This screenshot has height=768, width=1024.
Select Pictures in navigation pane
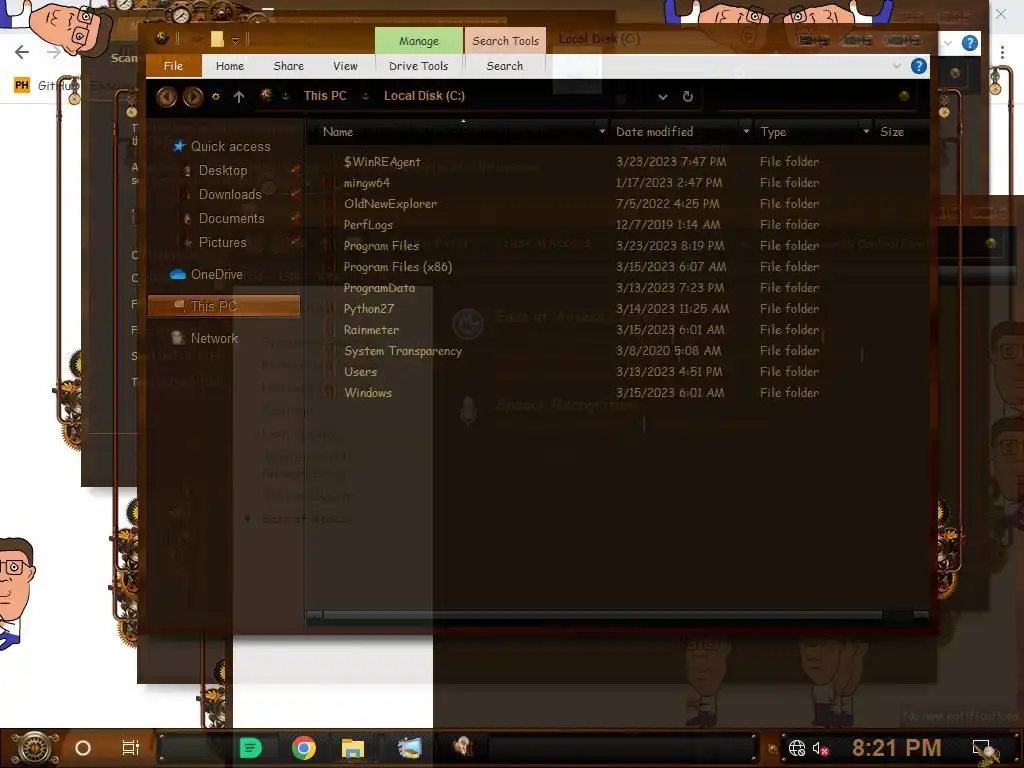[223, 243]
